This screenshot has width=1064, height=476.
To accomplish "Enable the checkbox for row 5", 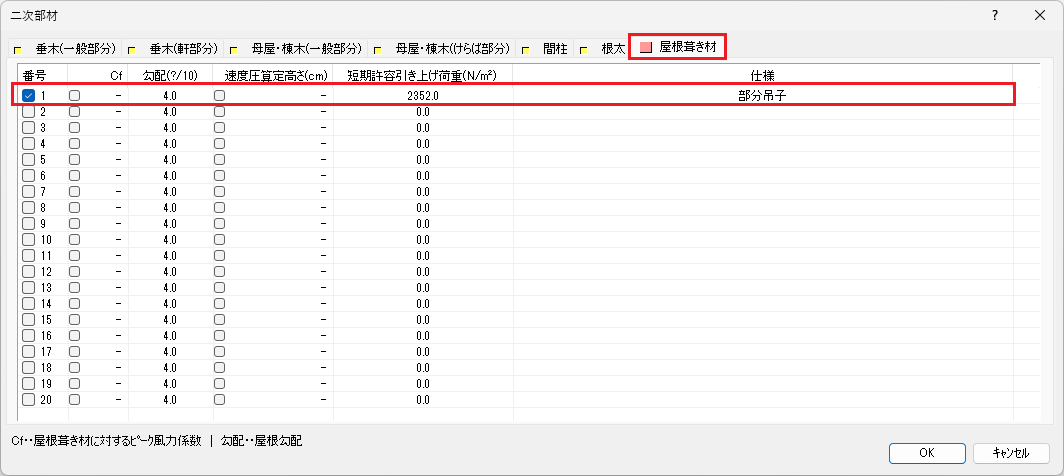I will [28, 159].
